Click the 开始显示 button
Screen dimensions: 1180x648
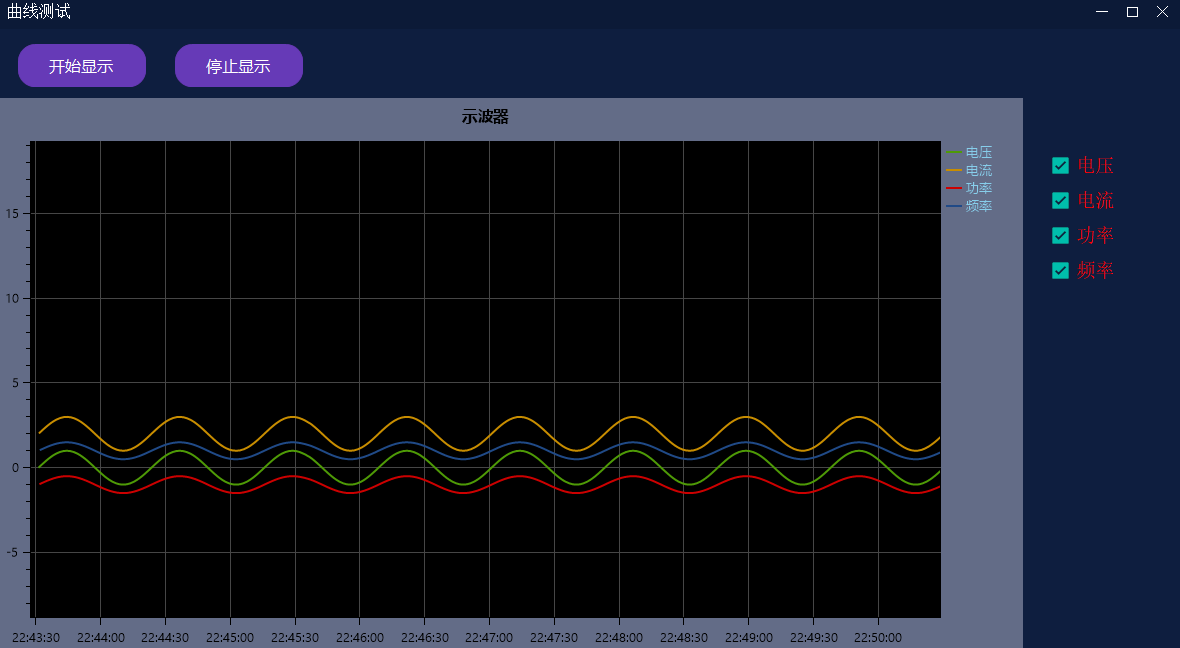point(81,66)
